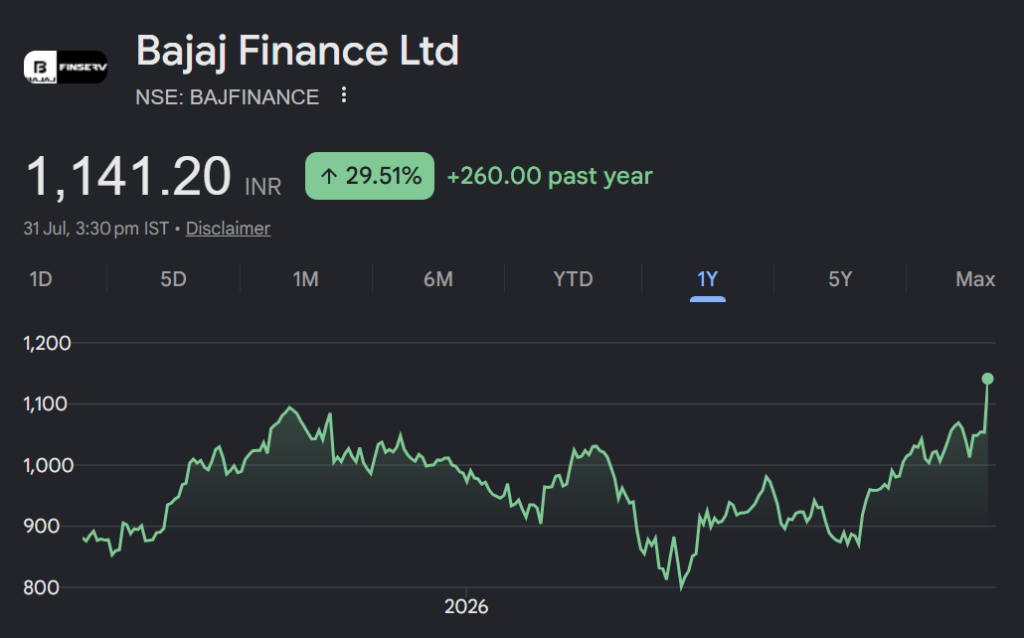Click the 1,100 y-axis label

point(45,404)
